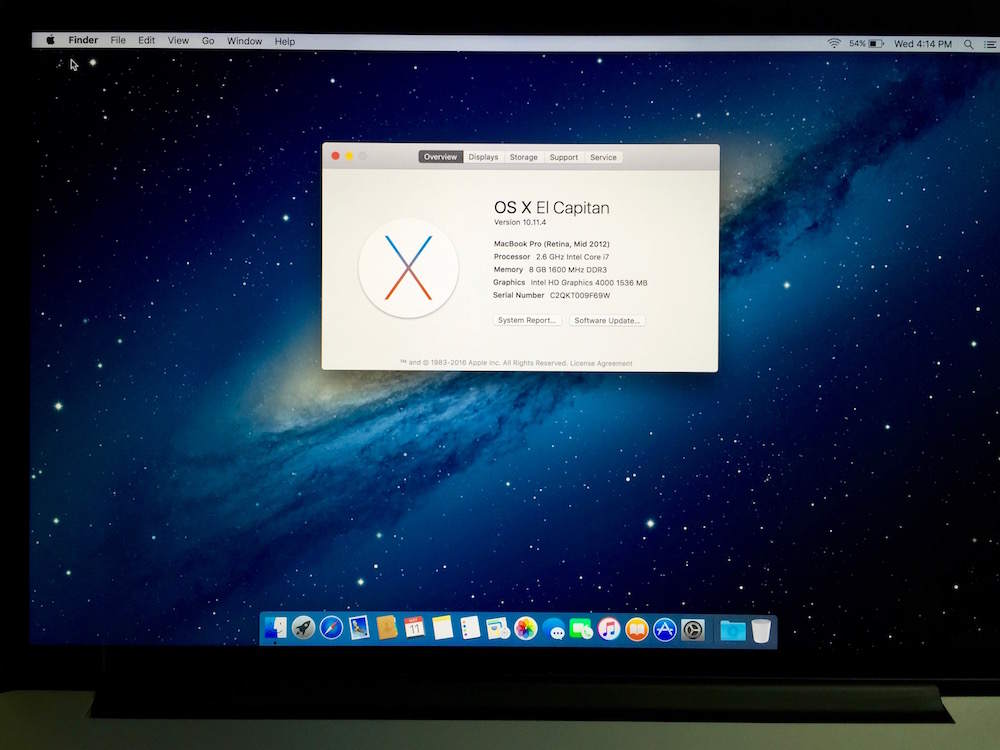
Task: Open the Photos app icon
Action: click(x=526, y=629)
